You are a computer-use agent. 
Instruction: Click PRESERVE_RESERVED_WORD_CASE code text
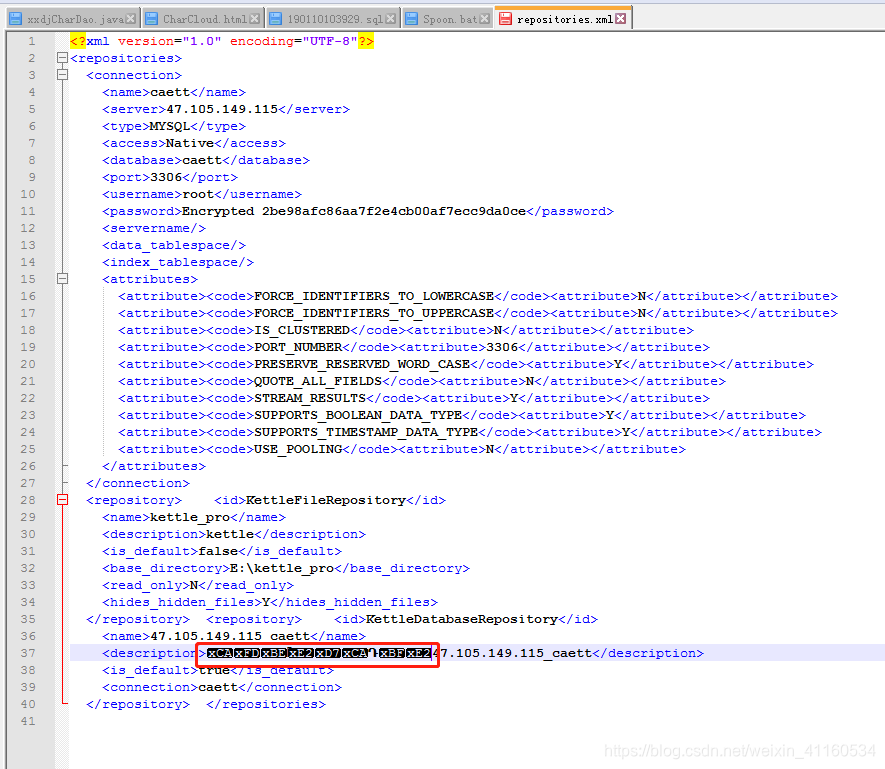click(x=362, y=364)
